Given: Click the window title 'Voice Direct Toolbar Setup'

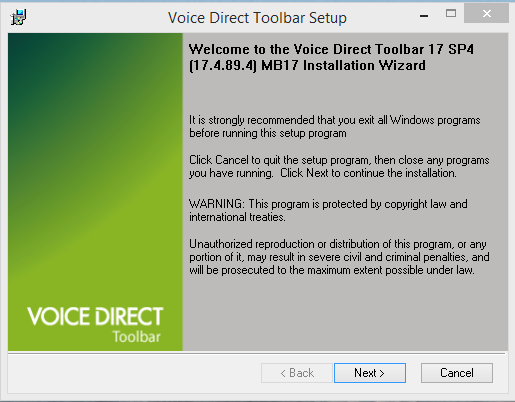Looking at the screenshot, I should coord(257,18).
